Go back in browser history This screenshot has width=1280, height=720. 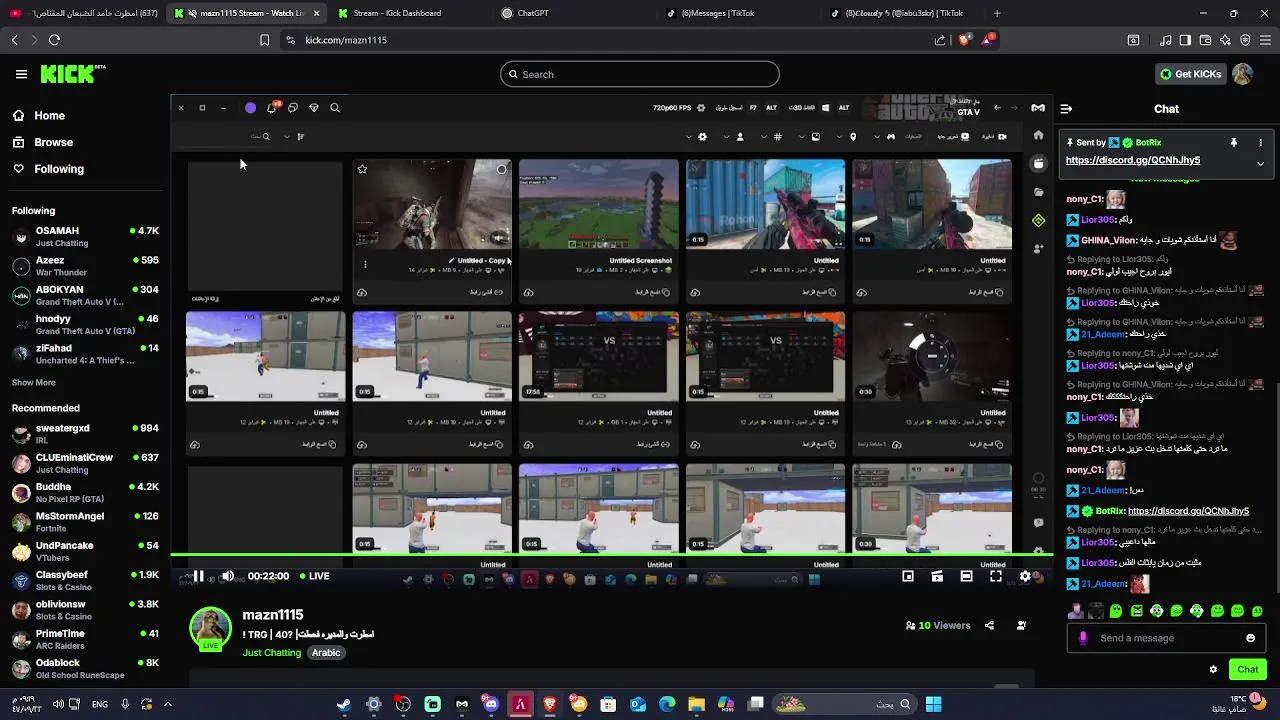[14, 40]
